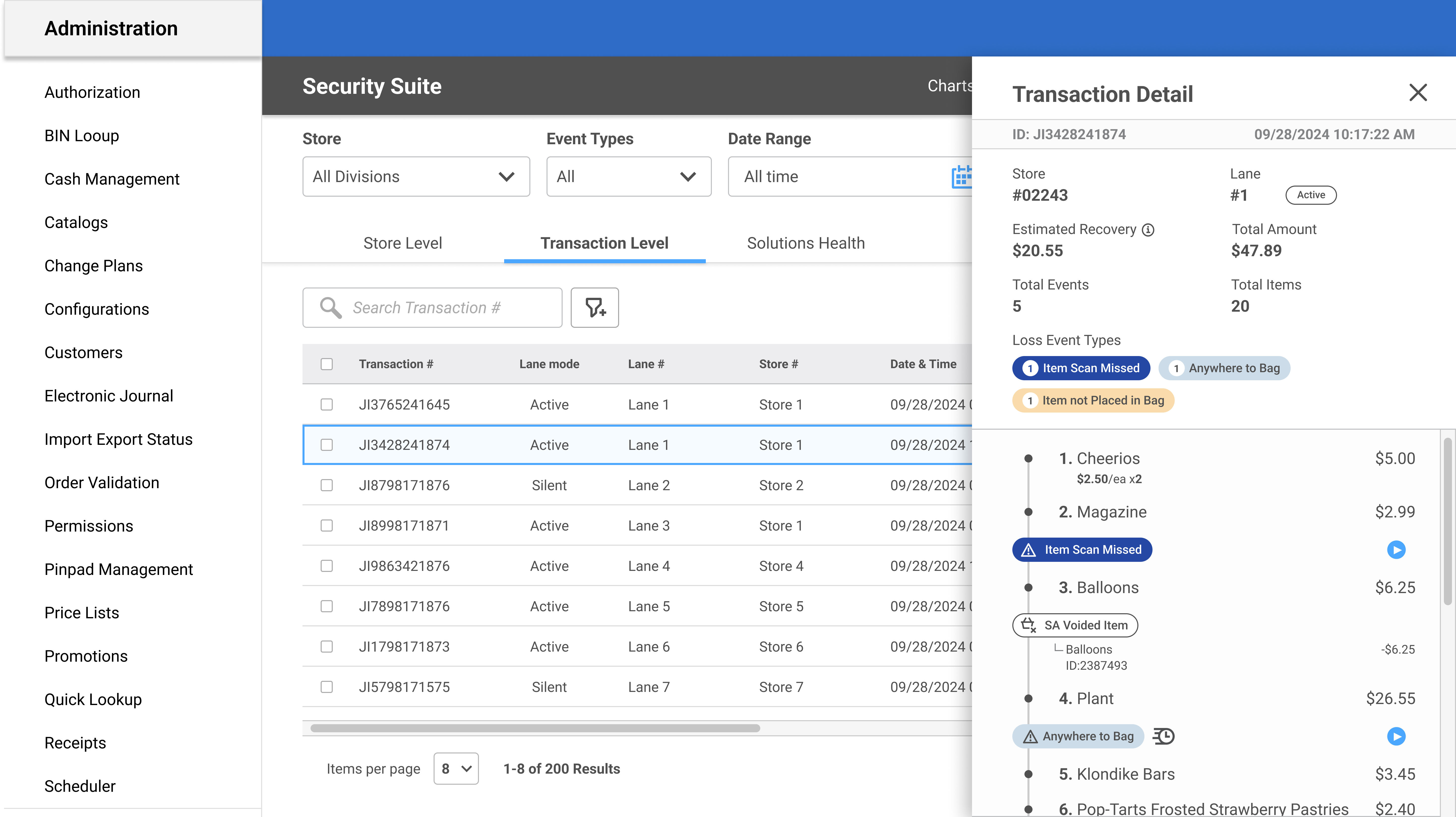The height and width of the screenshot is (817, 1456).
Task: Open the Items per page dropdown
Action: click(x=456, y=768)
